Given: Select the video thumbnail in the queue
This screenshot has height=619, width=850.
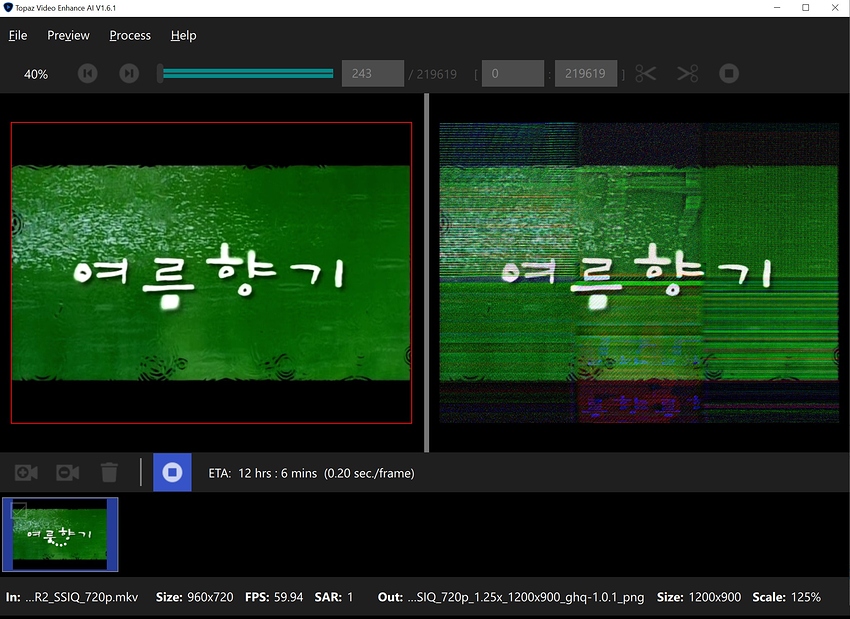Looking at the screenshot, I should (60, 534).
